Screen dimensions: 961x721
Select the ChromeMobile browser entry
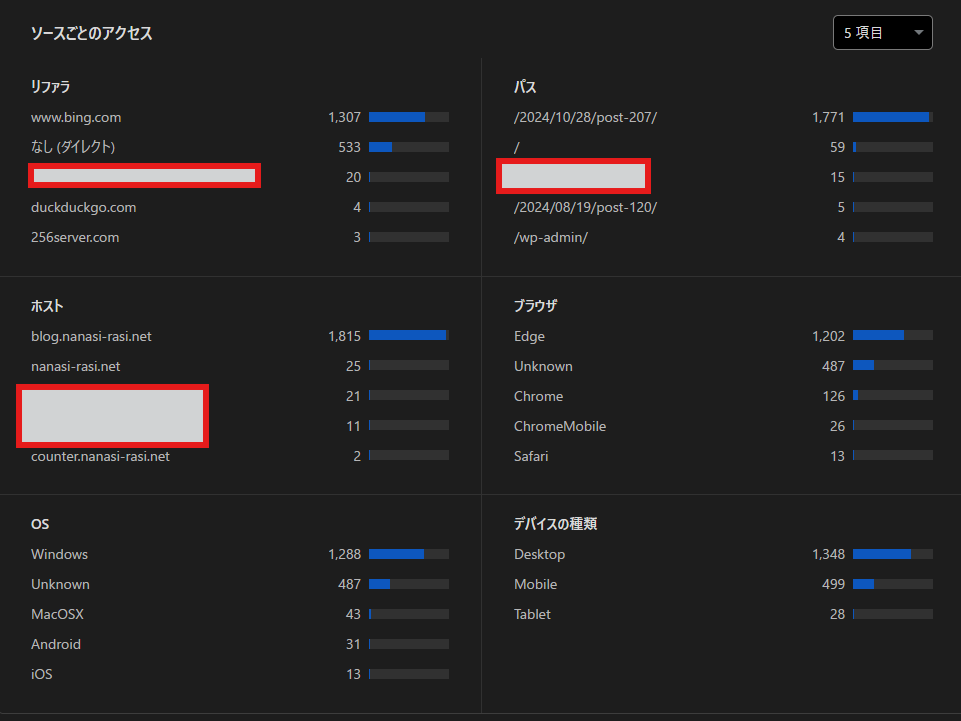click(x=560, y=427)
